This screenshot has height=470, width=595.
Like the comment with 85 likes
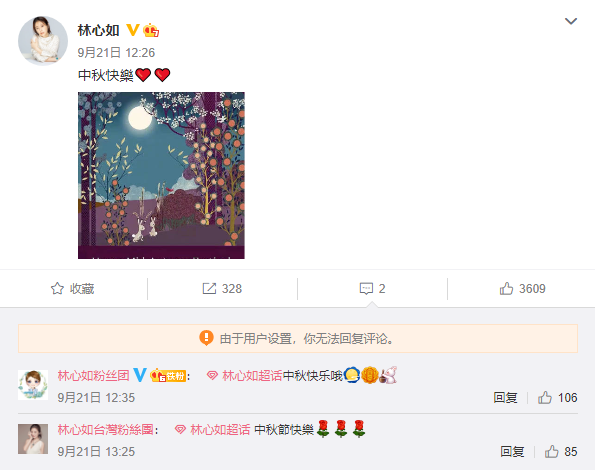tap(561, 452)
